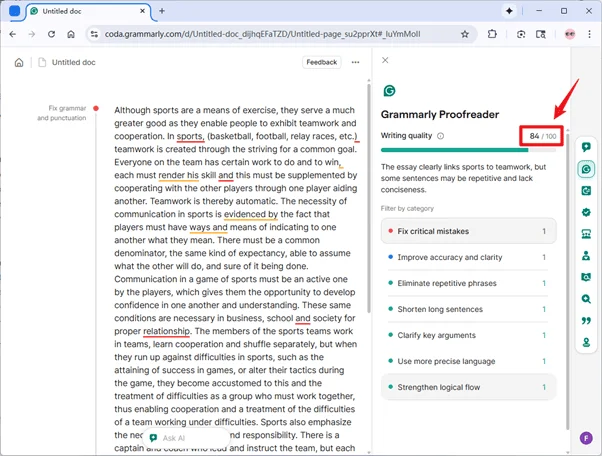
Task: View site information icon in address bar
Action: [94, 34]
